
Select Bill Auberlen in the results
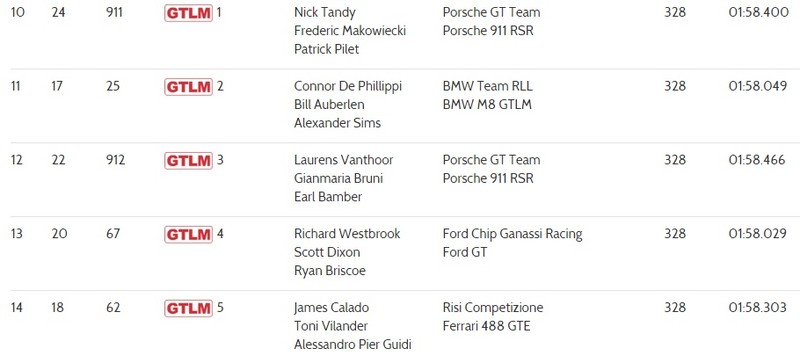[329, 105]
